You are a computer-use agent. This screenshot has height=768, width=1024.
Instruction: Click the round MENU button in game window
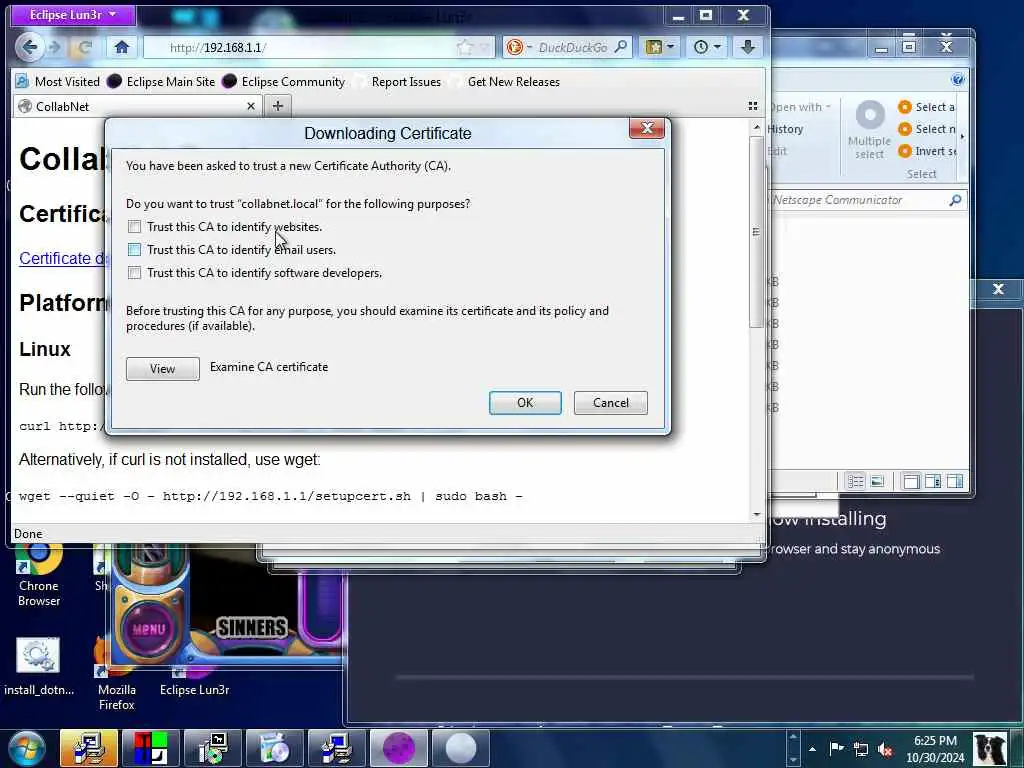149,629
